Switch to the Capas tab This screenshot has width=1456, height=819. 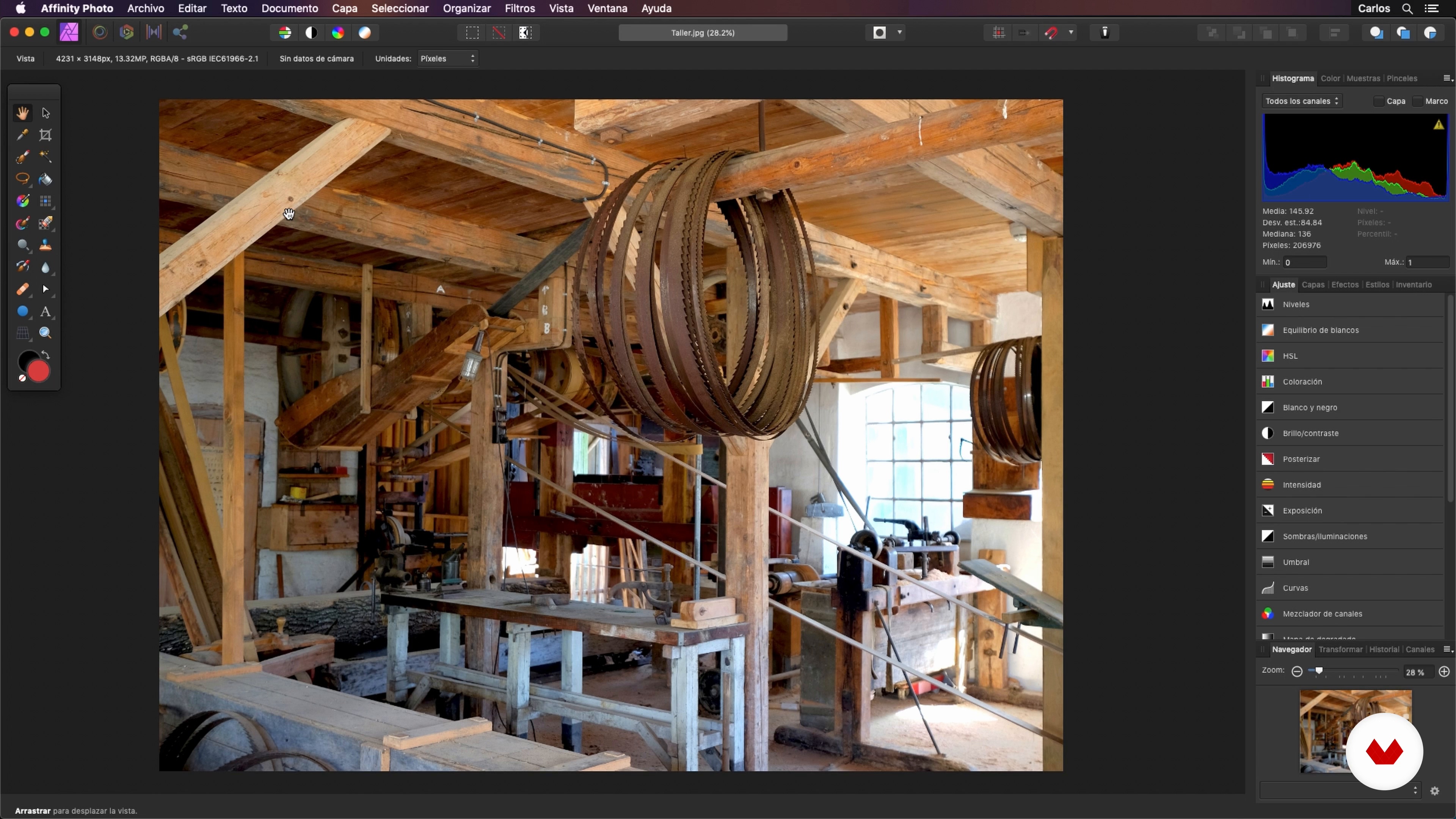tap(1312, 285)
